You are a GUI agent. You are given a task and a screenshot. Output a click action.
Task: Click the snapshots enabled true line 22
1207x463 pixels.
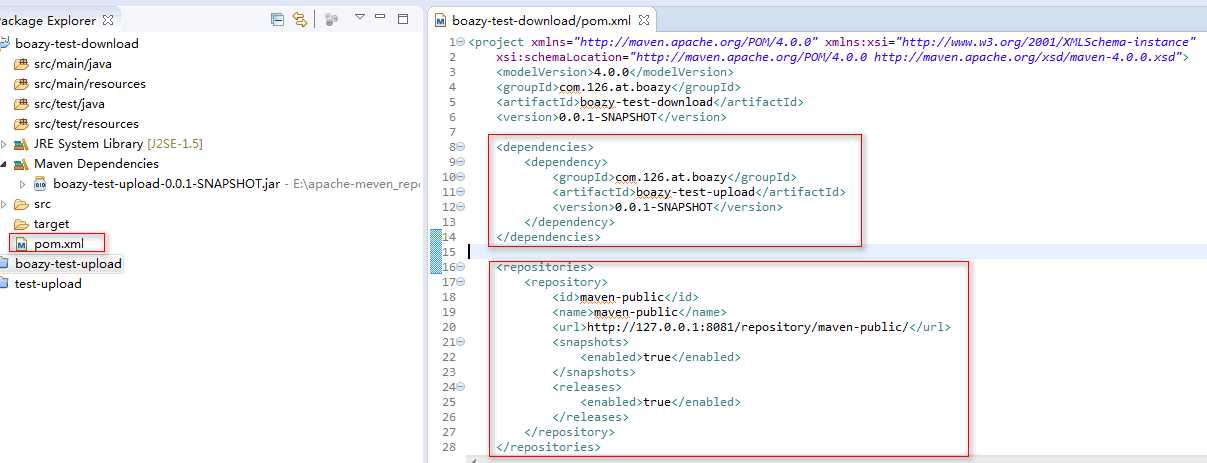[x=661, y=357]
